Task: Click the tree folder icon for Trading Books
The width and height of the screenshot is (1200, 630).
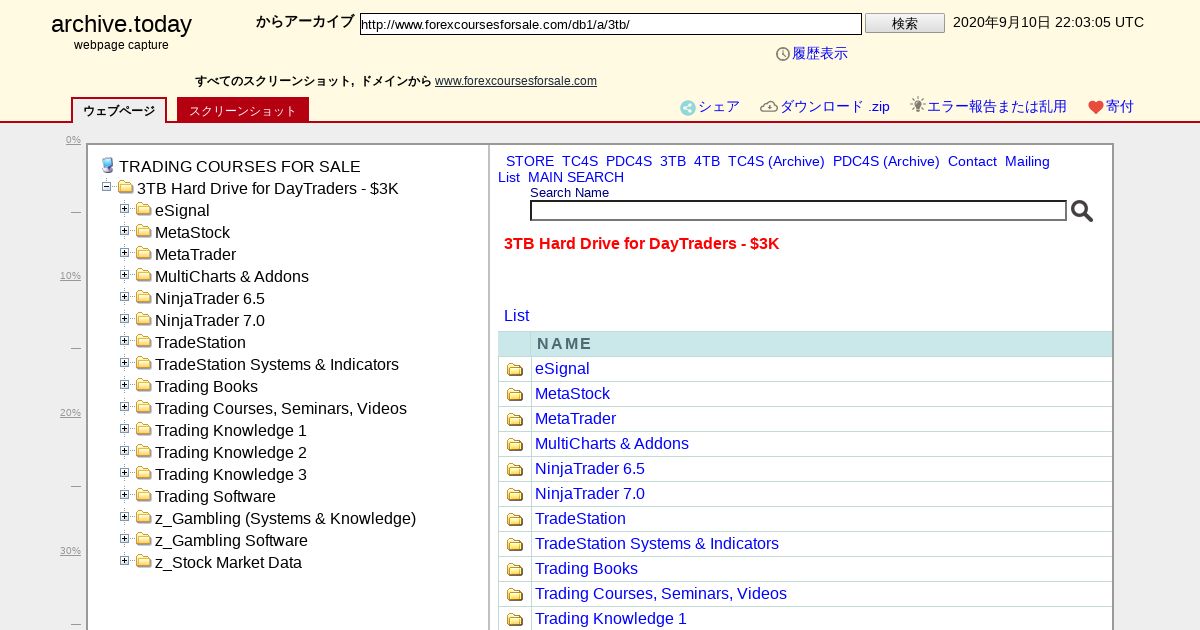Action: click(x=143, y=385)
